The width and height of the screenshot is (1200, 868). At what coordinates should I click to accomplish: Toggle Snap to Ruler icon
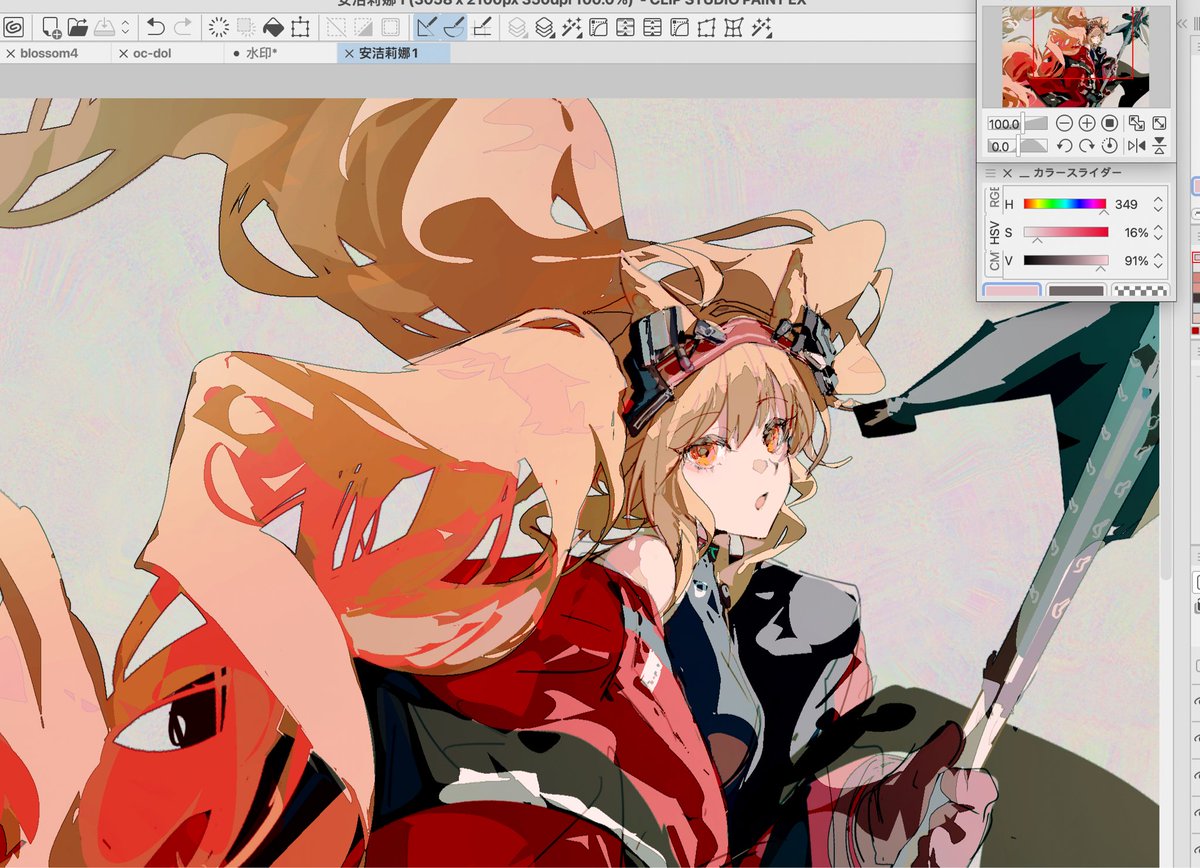[x=428, y=27]
